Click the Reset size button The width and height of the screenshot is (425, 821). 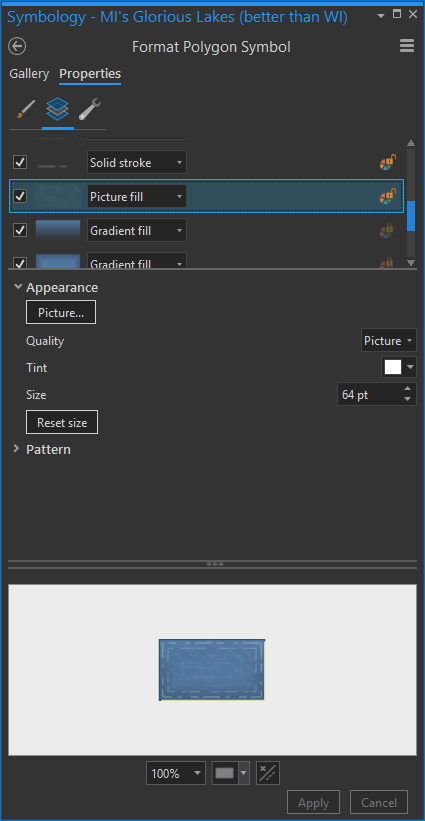tap(62, 422)
